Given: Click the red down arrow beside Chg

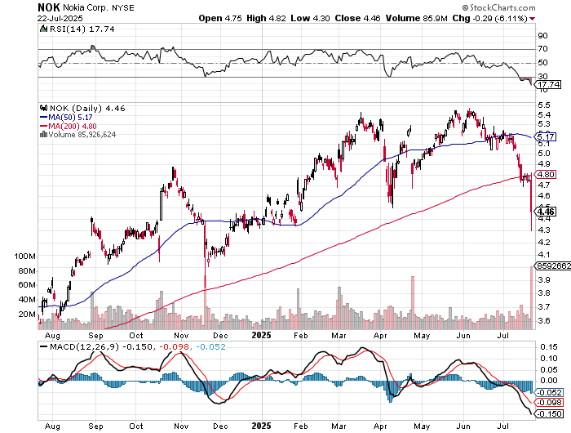Looking at the screenshot, I should click(x=532, y=19).
